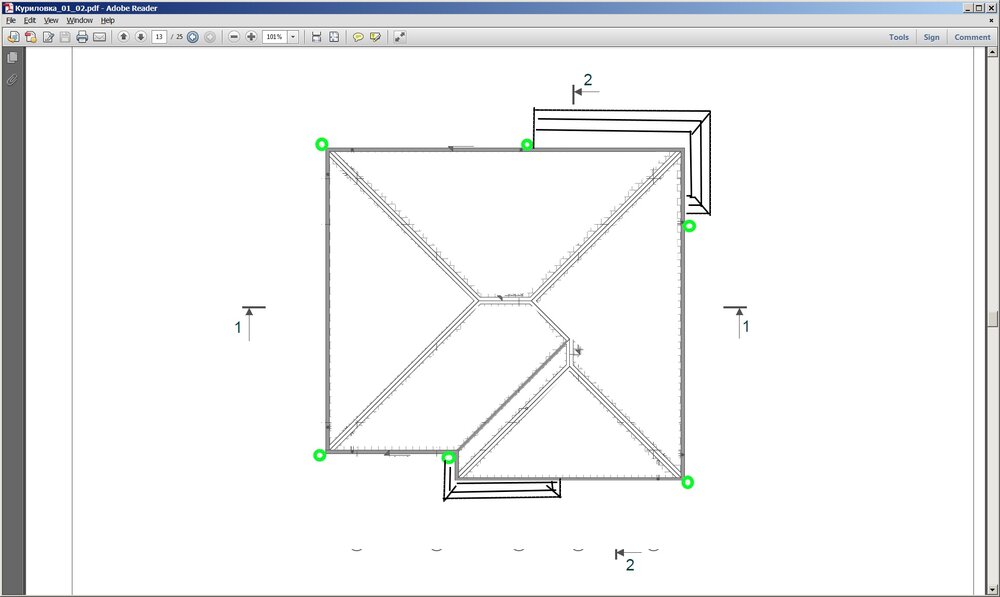Screen dimensions: 1000x597
Task: Open the Help menu
Action: pyautogui.click(x=107, y=20)
